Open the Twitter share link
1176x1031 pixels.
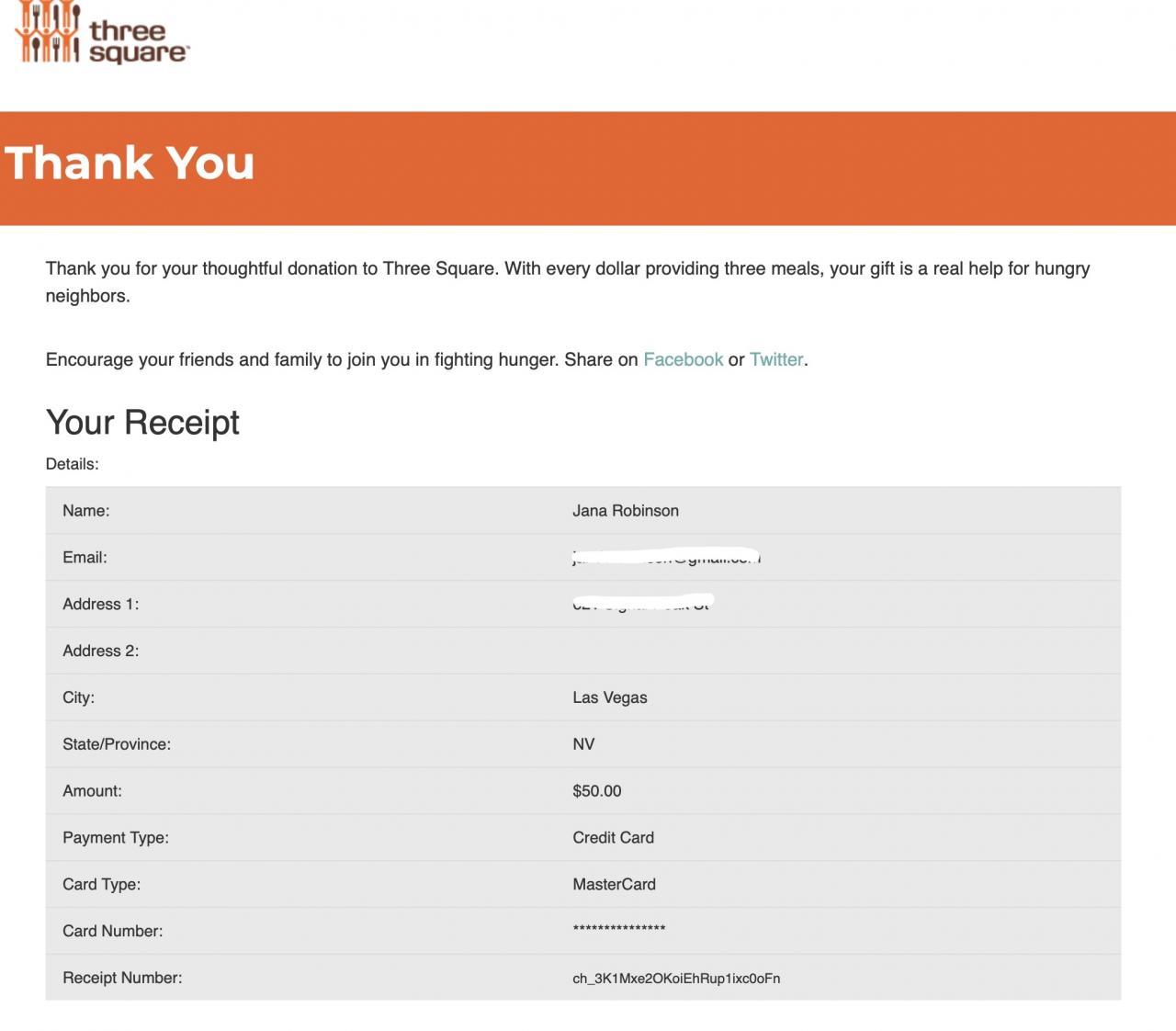[776, 359]
